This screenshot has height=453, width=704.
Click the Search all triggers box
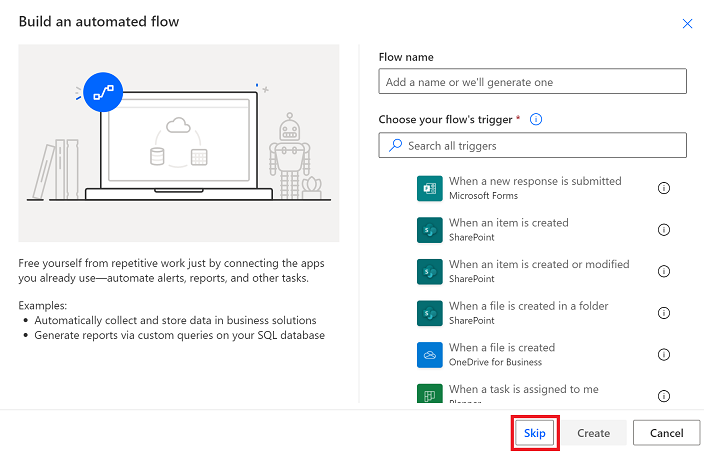(532, 145)
